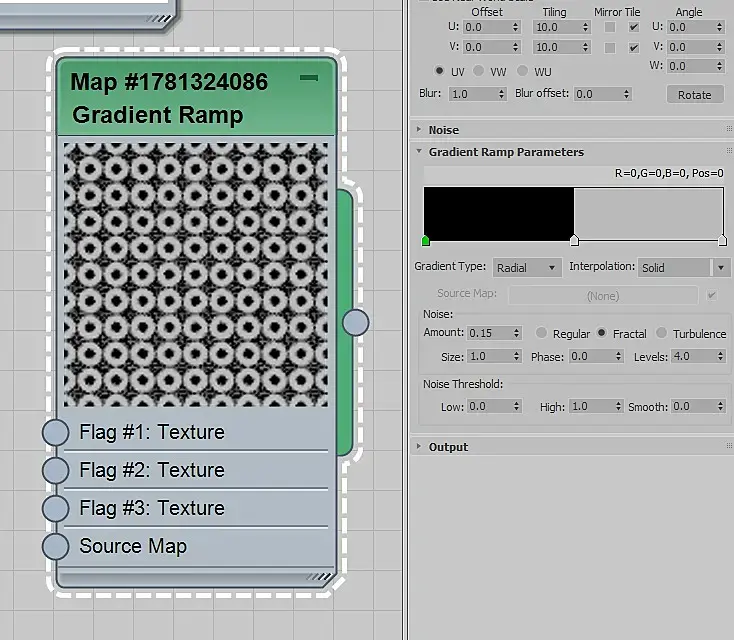Click the U Tiling spinner arrows

pyautogui.click(x=586, y=27)
